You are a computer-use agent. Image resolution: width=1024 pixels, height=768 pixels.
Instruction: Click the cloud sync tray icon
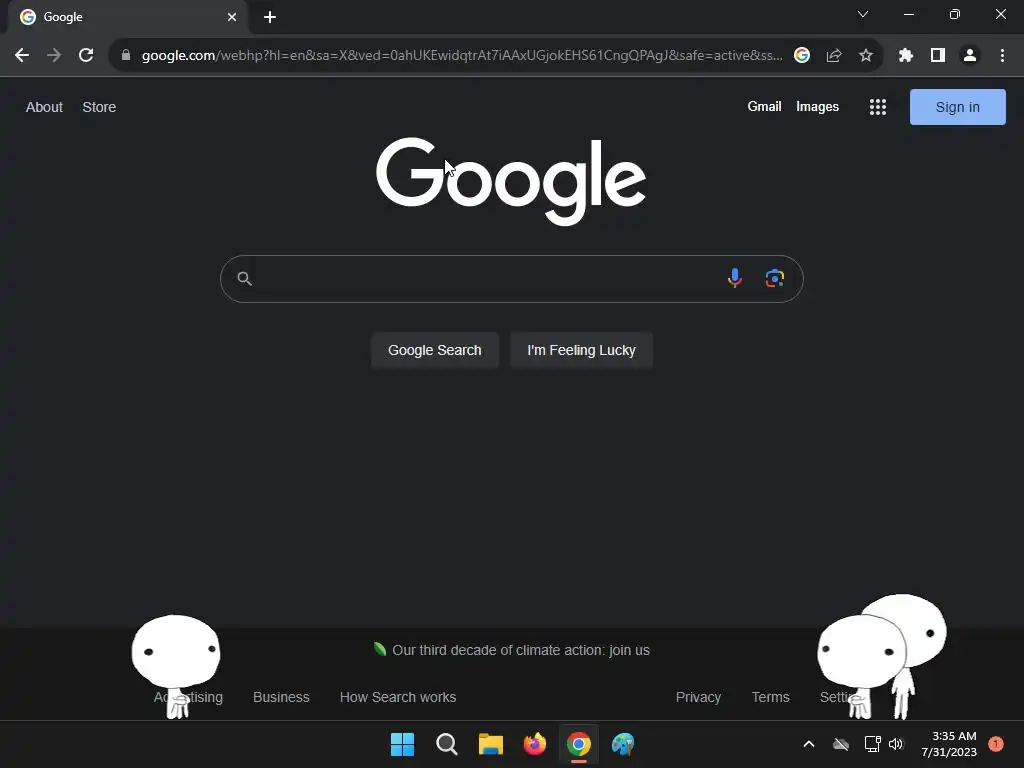(841, 744)
